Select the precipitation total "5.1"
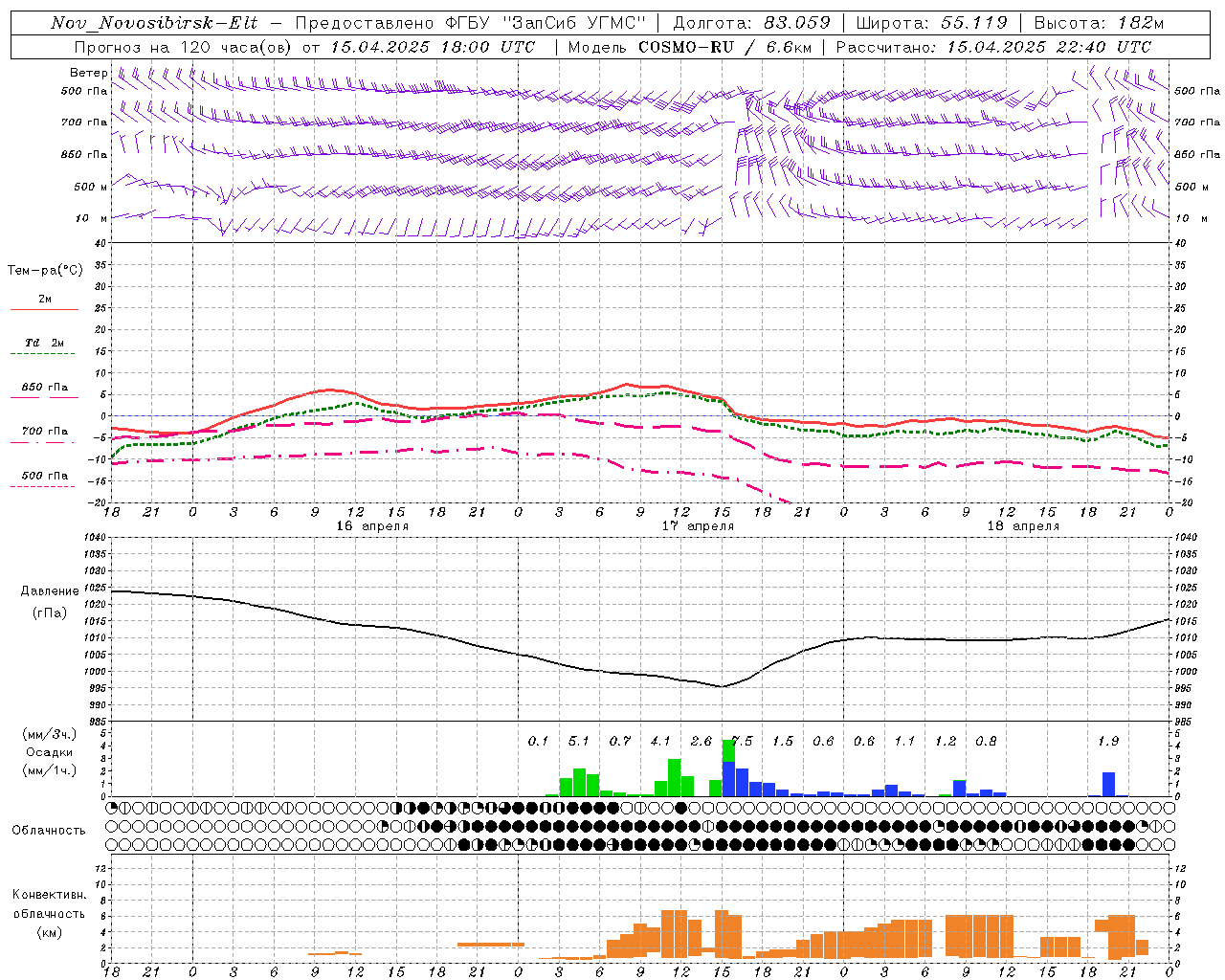Screen dimensions: 1225x980 click(579, 742)
